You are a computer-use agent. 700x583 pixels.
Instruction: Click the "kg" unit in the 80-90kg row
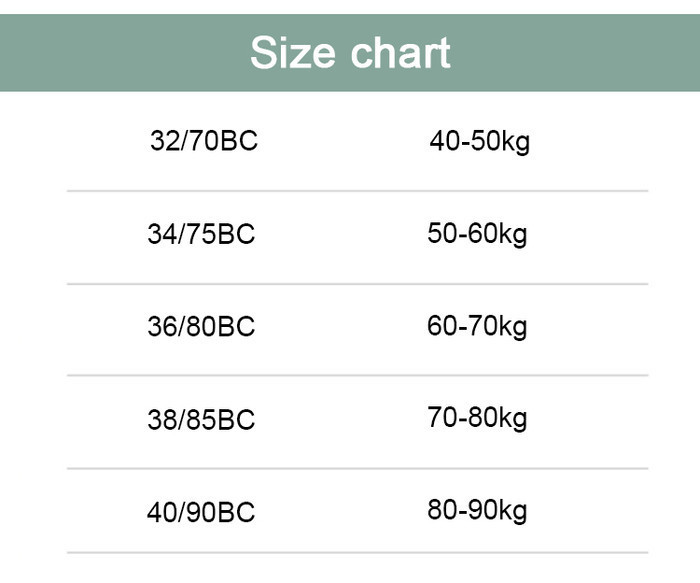(x=513, y=512)
